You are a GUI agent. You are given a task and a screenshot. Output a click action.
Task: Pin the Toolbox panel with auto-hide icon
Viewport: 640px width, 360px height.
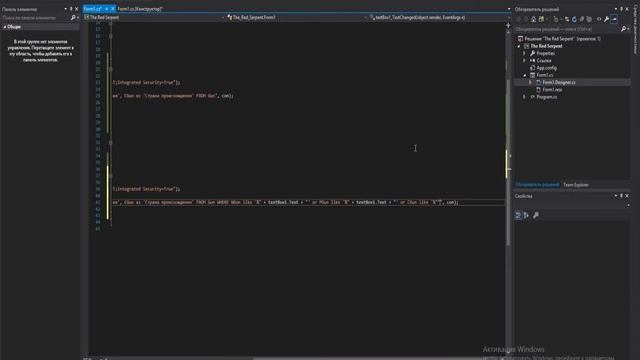coord(71,9)
